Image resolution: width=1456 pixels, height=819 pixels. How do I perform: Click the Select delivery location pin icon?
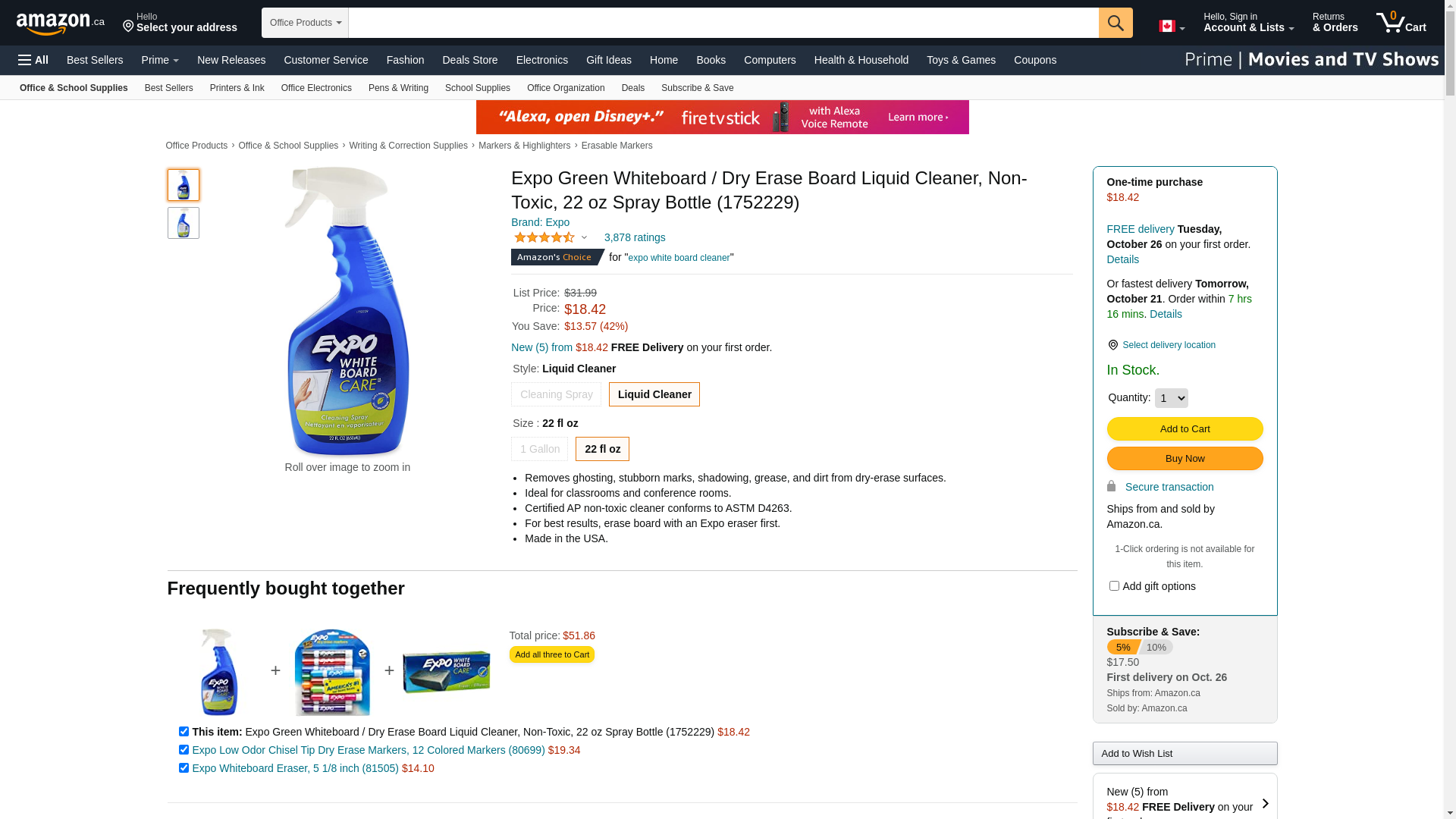pos(1112,345)
